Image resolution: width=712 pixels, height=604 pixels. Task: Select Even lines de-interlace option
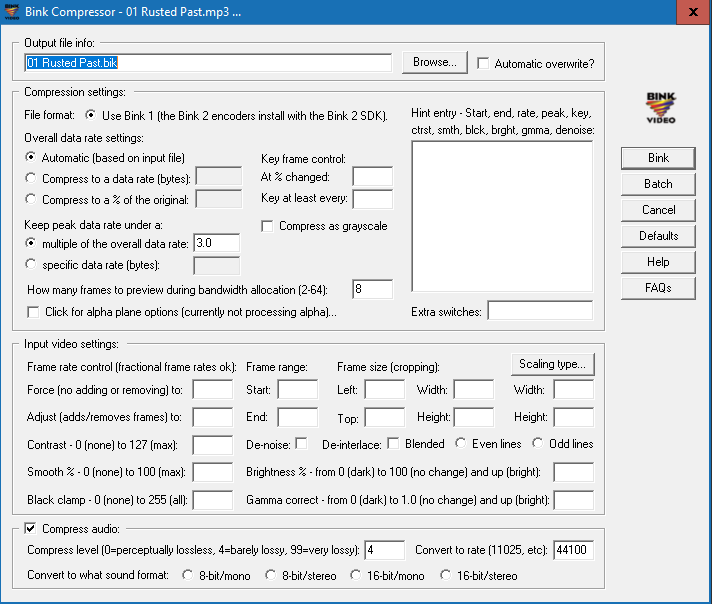[x=460, y=443]
